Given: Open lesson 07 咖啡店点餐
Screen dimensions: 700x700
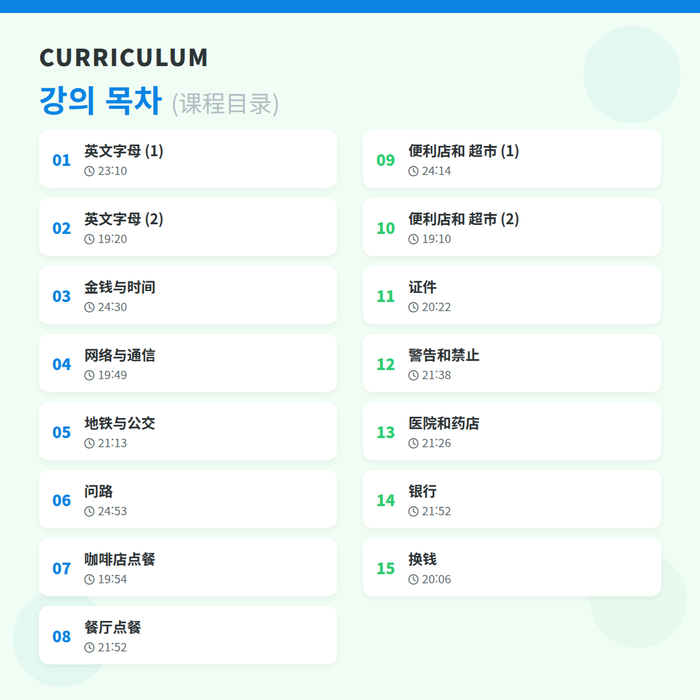Looking at the screenshot, I should 188,567.
